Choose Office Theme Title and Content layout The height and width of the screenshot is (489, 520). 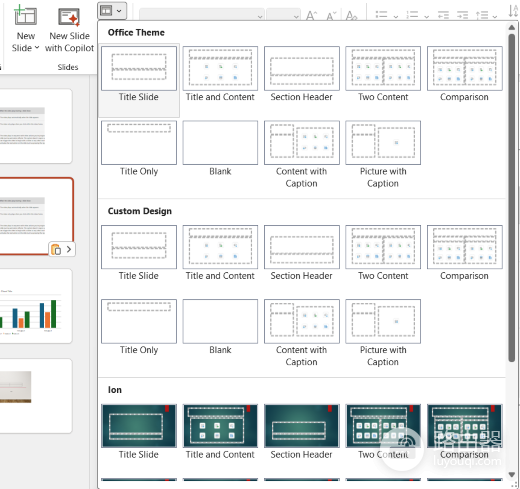pos(220,74)
